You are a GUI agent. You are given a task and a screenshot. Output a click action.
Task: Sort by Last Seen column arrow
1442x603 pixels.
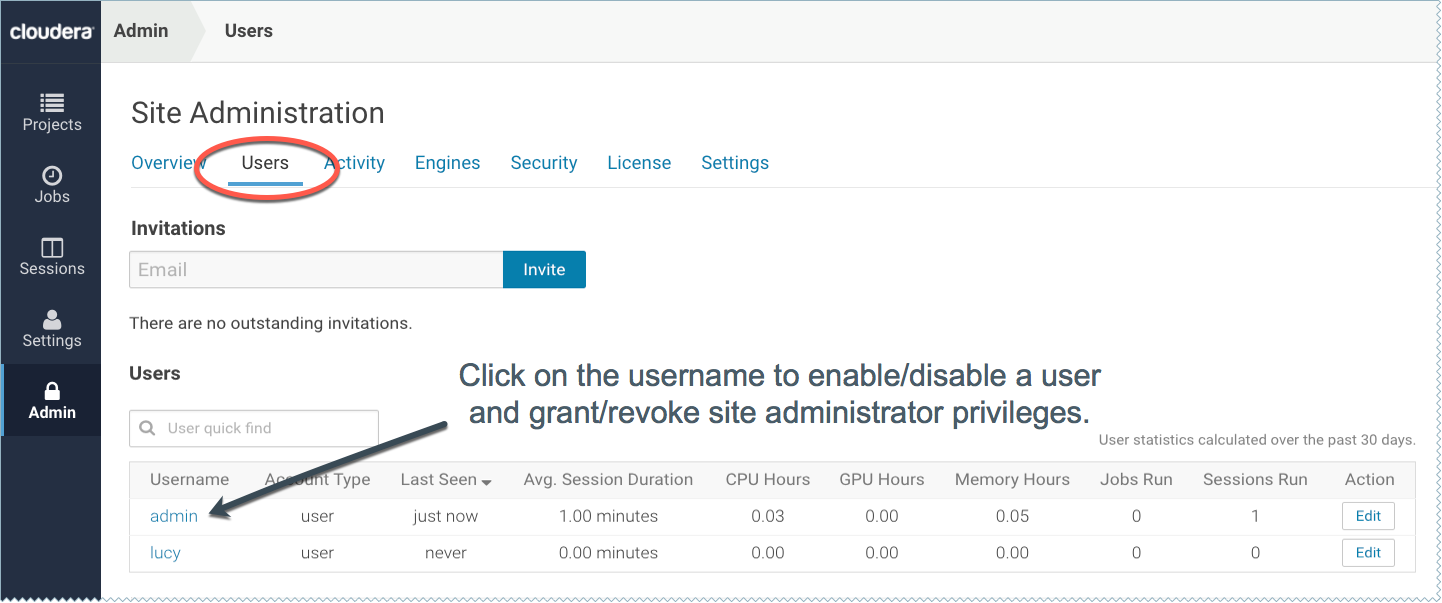(x=487, y=482)
